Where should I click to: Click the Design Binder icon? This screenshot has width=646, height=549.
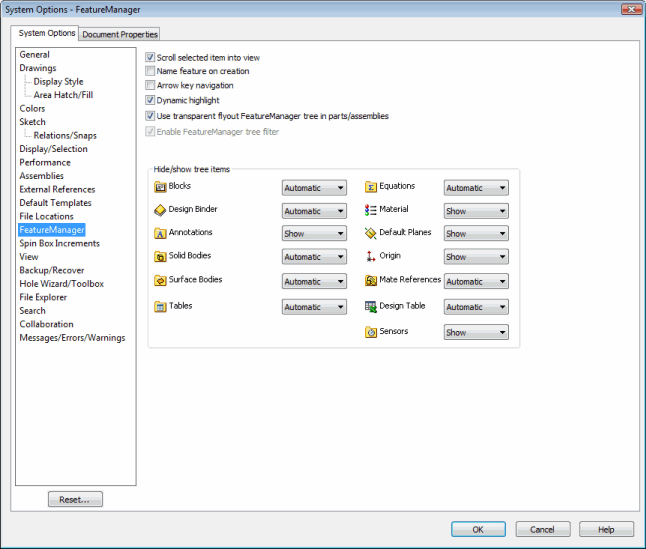160,210
